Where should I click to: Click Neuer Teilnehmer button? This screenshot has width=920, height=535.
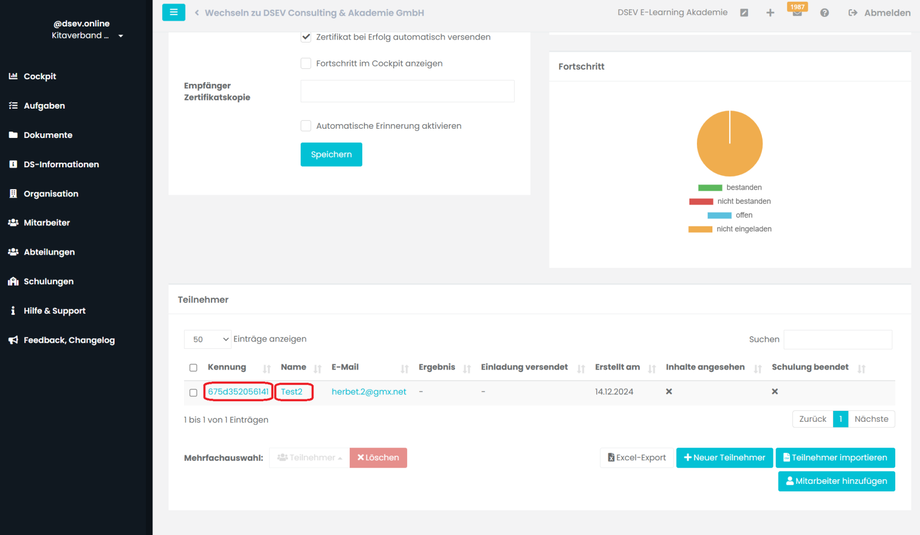tap(725, 458)
